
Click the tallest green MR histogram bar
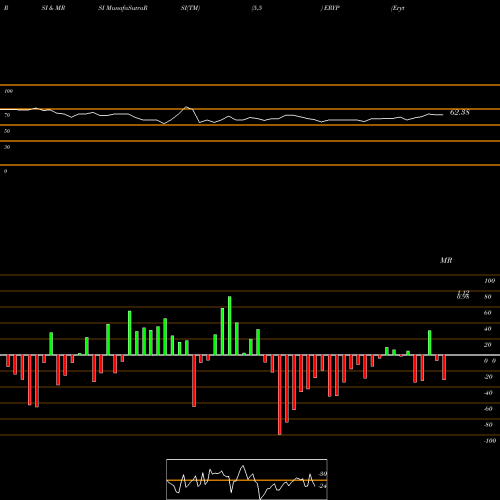230,326
